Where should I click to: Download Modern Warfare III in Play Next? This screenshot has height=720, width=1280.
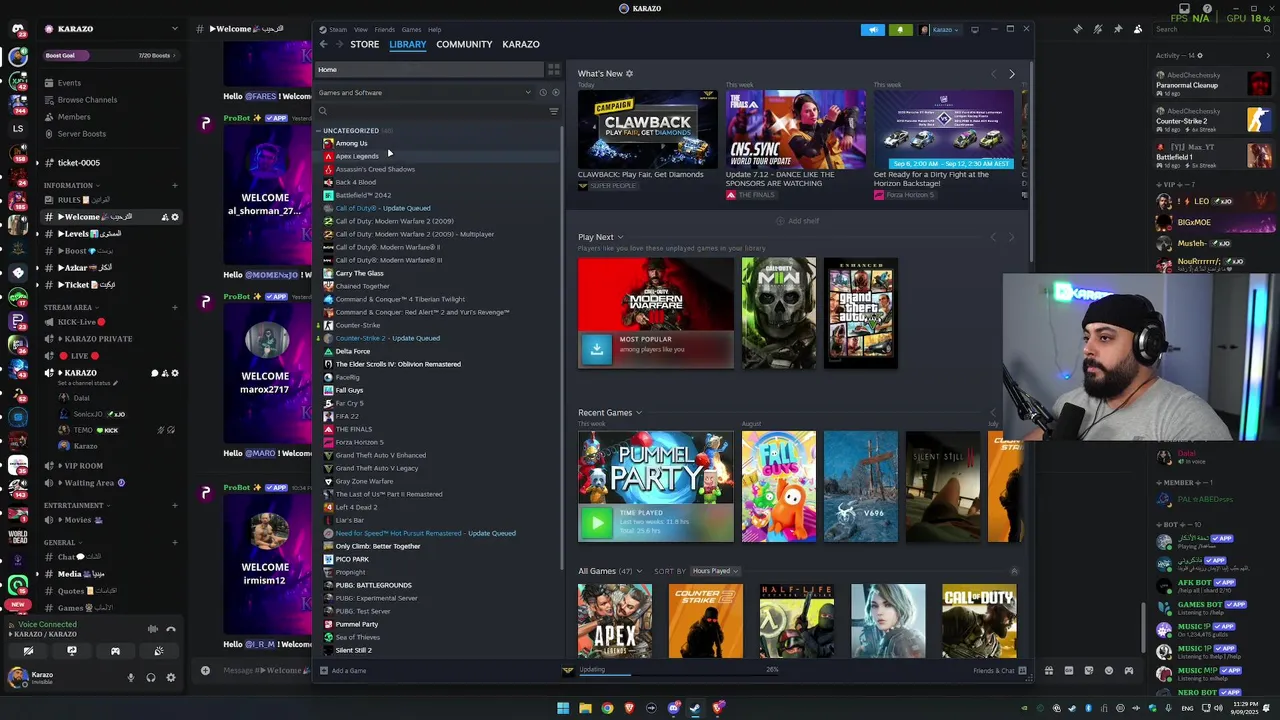coord(597,348)
